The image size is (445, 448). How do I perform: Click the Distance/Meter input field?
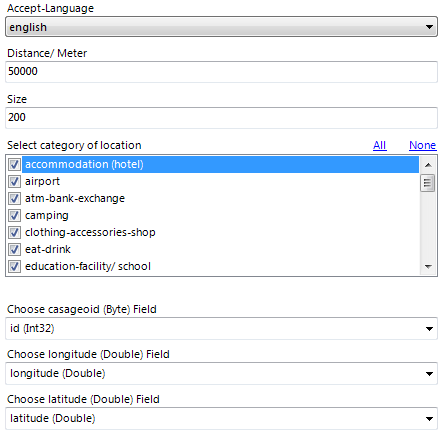click(x=221, y=72)
